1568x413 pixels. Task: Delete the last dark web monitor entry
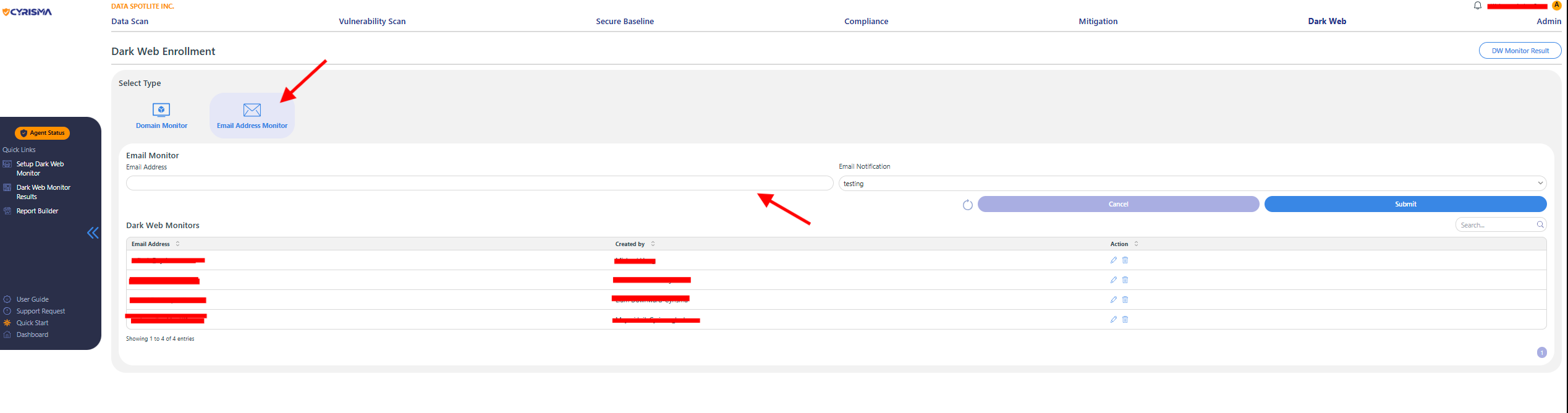click(1125, 320)
